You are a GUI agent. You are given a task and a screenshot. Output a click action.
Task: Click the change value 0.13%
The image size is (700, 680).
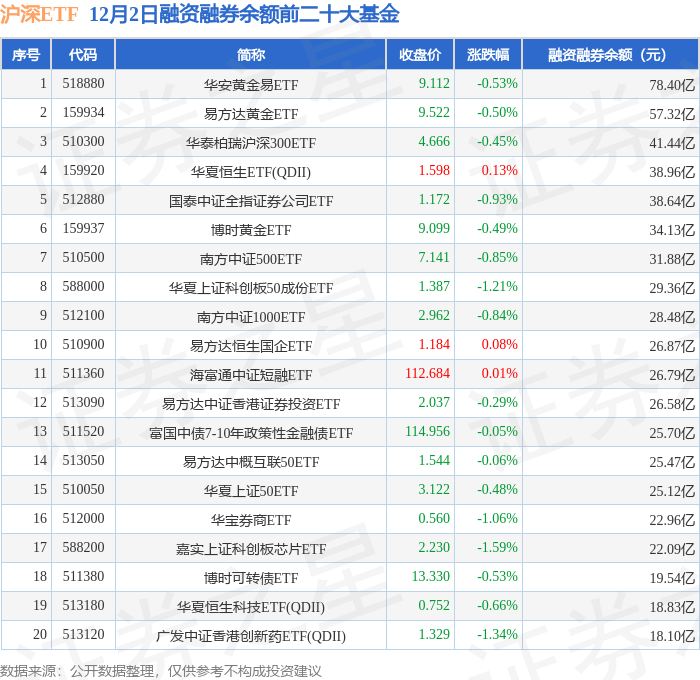499,171
